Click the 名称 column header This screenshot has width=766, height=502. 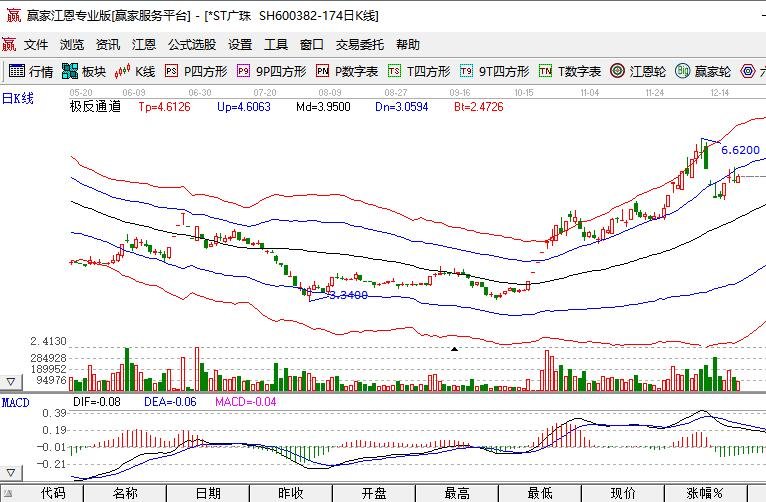point(125,493)
